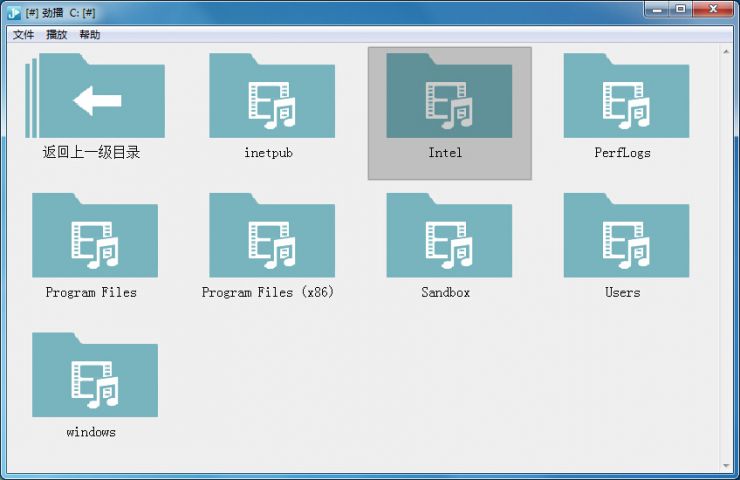Image resolution: width=740 pixels, height=480 pixels.
Task: Open the 文件 menu
Action: tap(23, 35)
